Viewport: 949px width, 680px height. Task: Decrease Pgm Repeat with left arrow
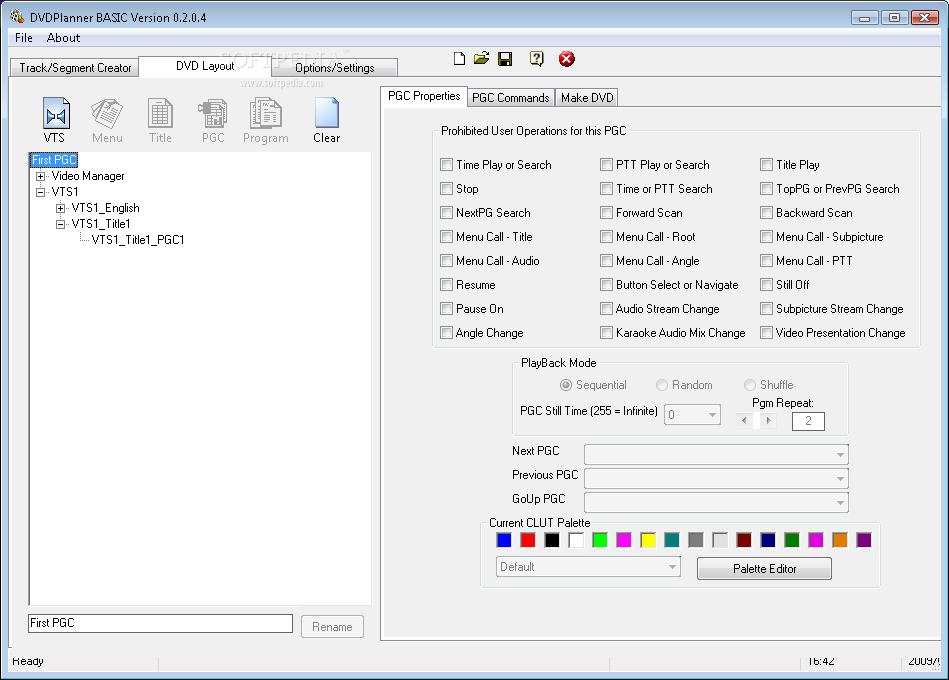tap(744, 420)
